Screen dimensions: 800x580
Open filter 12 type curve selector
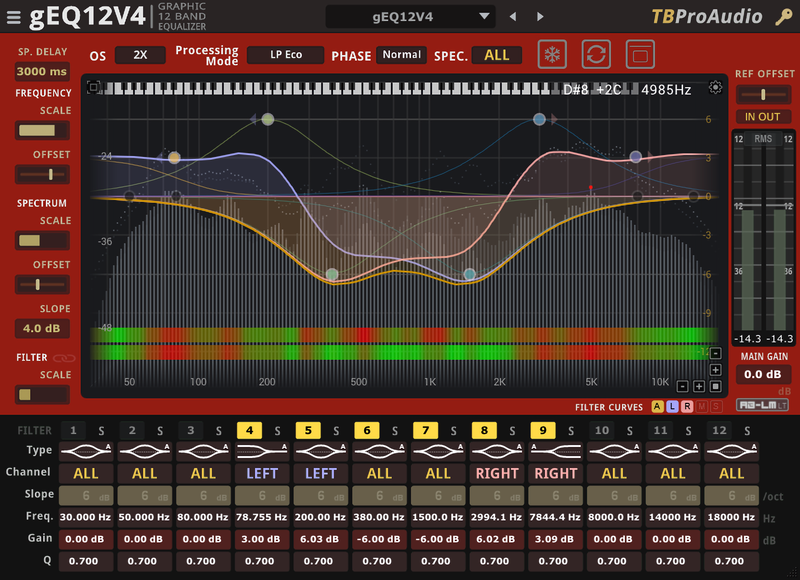click(732, 451)
